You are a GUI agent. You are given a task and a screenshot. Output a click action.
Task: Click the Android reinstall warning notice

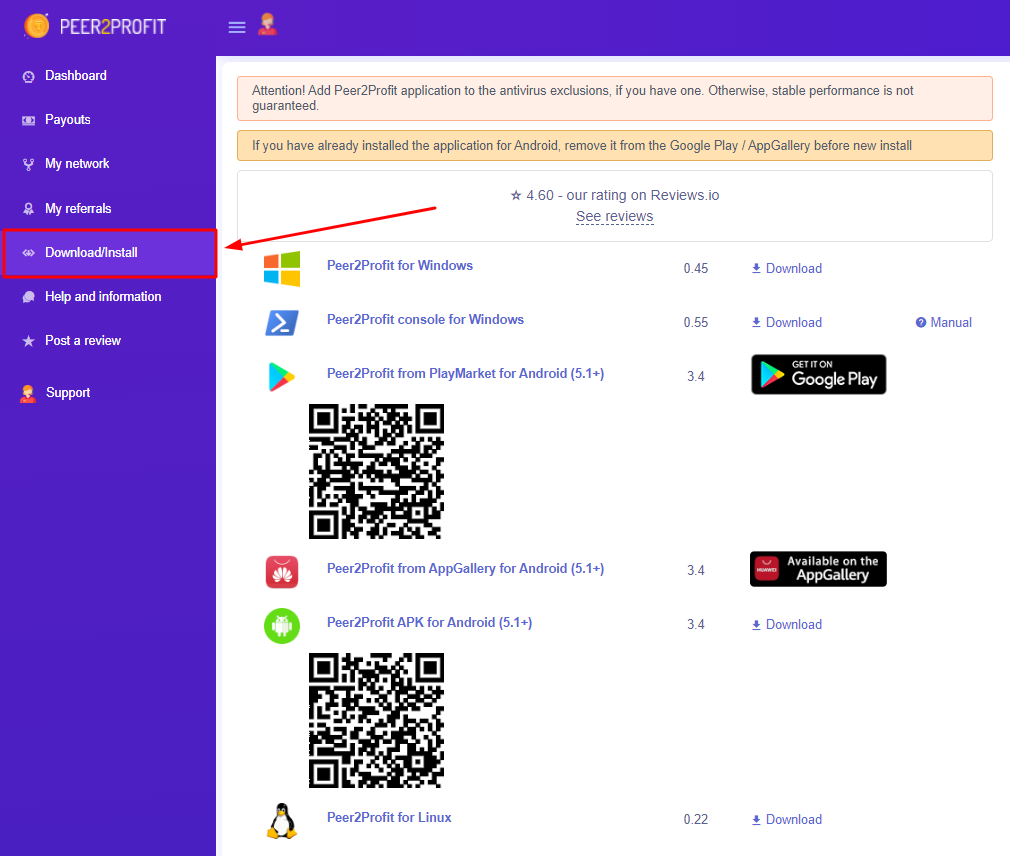(615, 146)
